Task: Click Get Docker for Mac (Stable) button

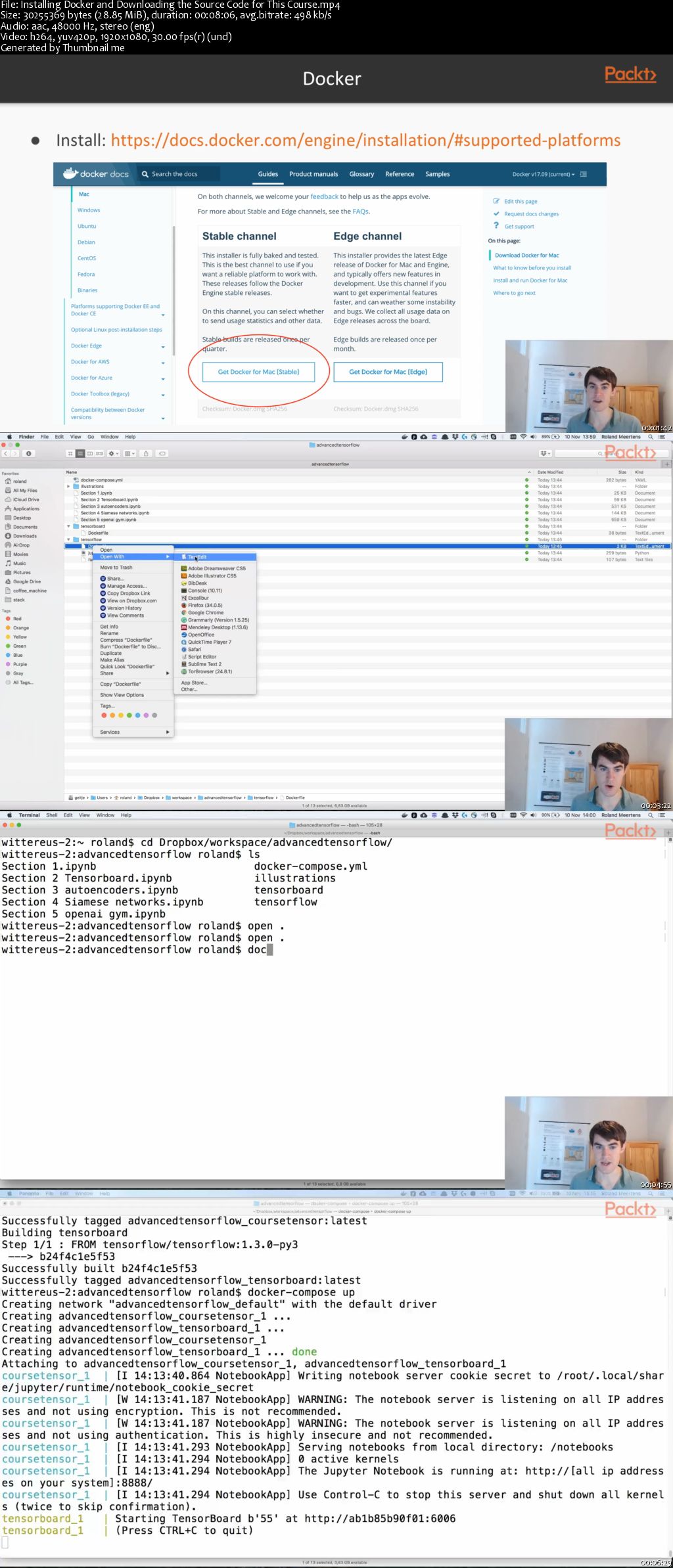Action: pyautogui.click(x=258, y=372)
